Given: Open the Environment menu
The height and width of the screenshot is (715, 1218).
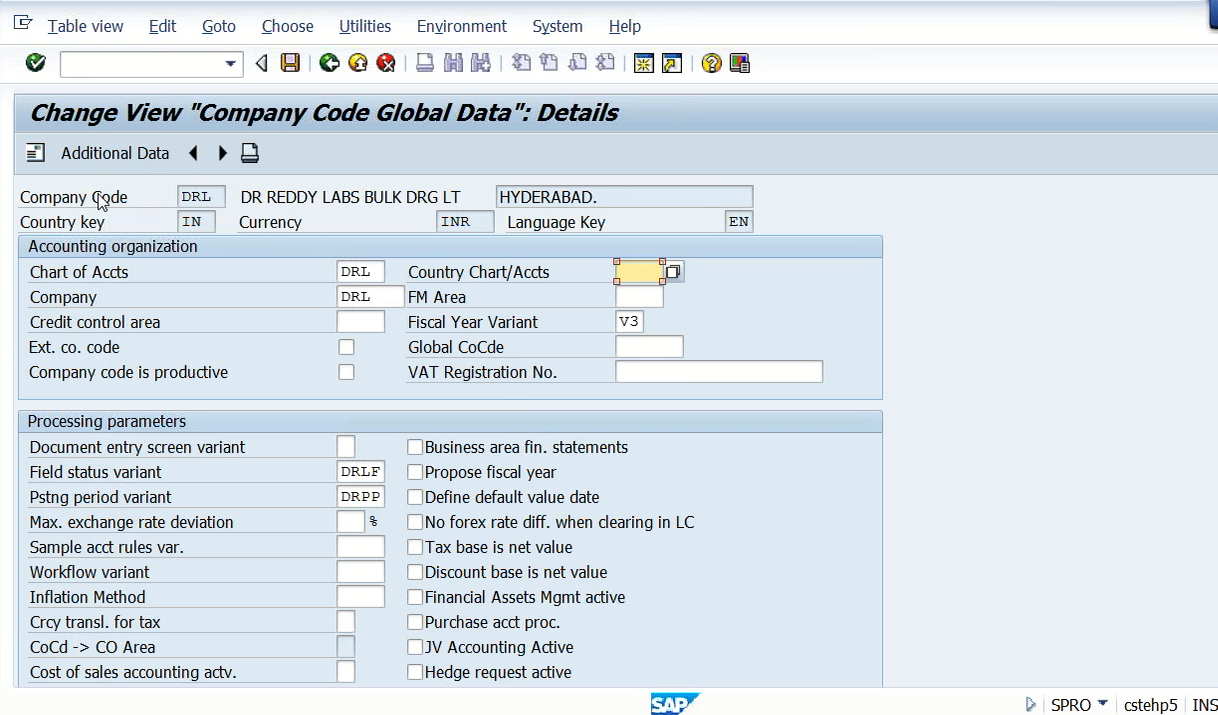Looking at the screenshot, I should click(462, 26).
